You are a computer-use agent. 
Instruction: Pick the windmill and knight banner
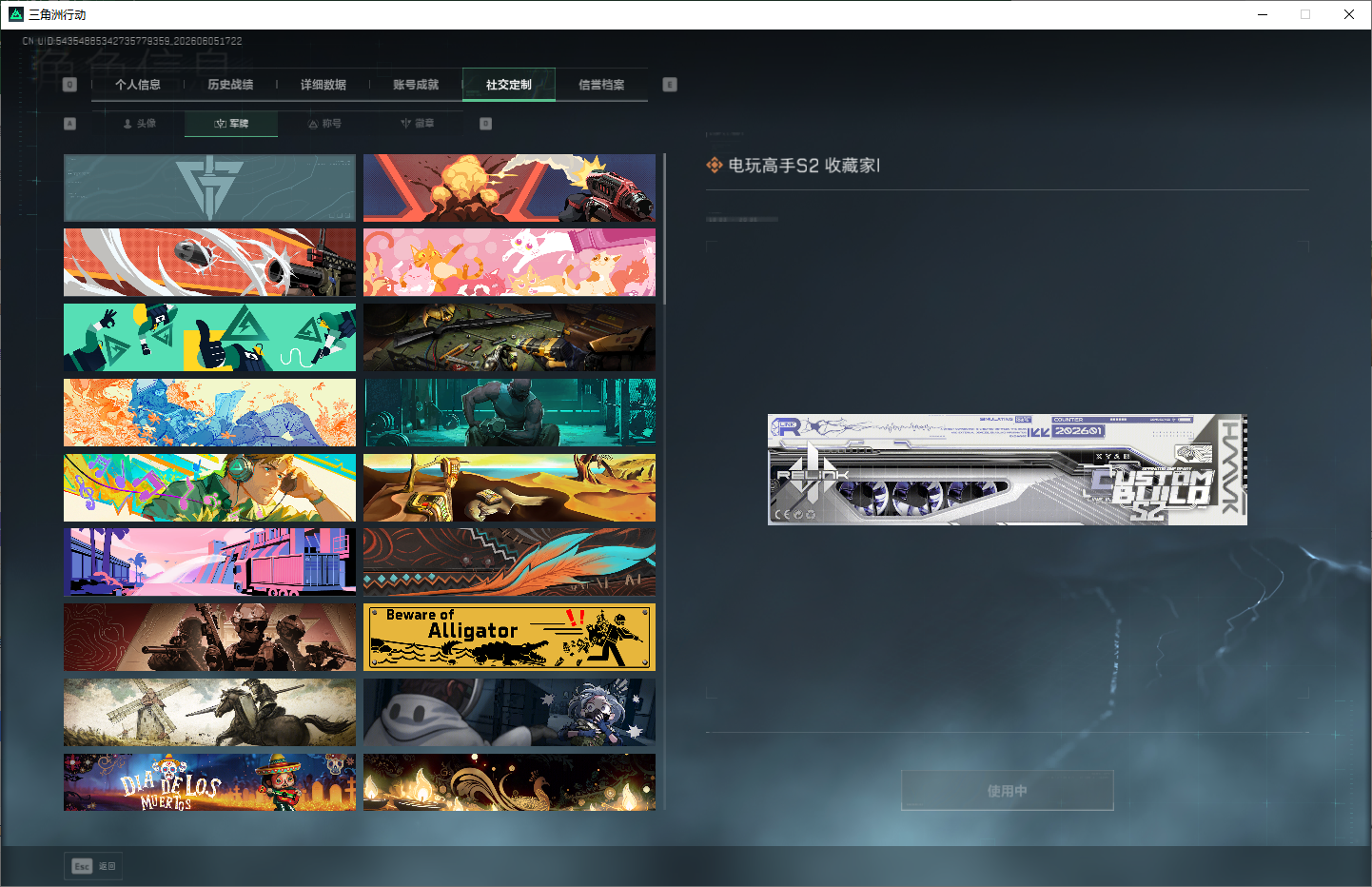click(x=209, y=712)
